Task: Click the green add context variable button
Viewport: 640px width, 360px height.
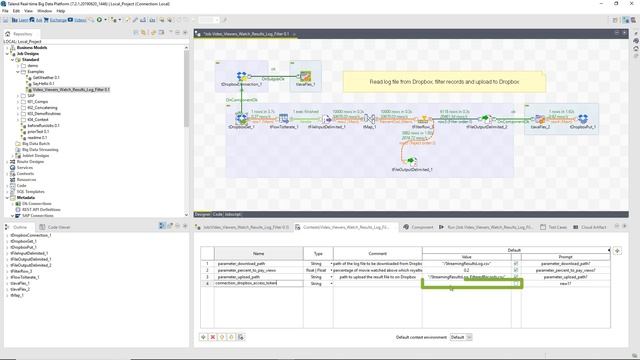Action: click(x=203, y=337)
